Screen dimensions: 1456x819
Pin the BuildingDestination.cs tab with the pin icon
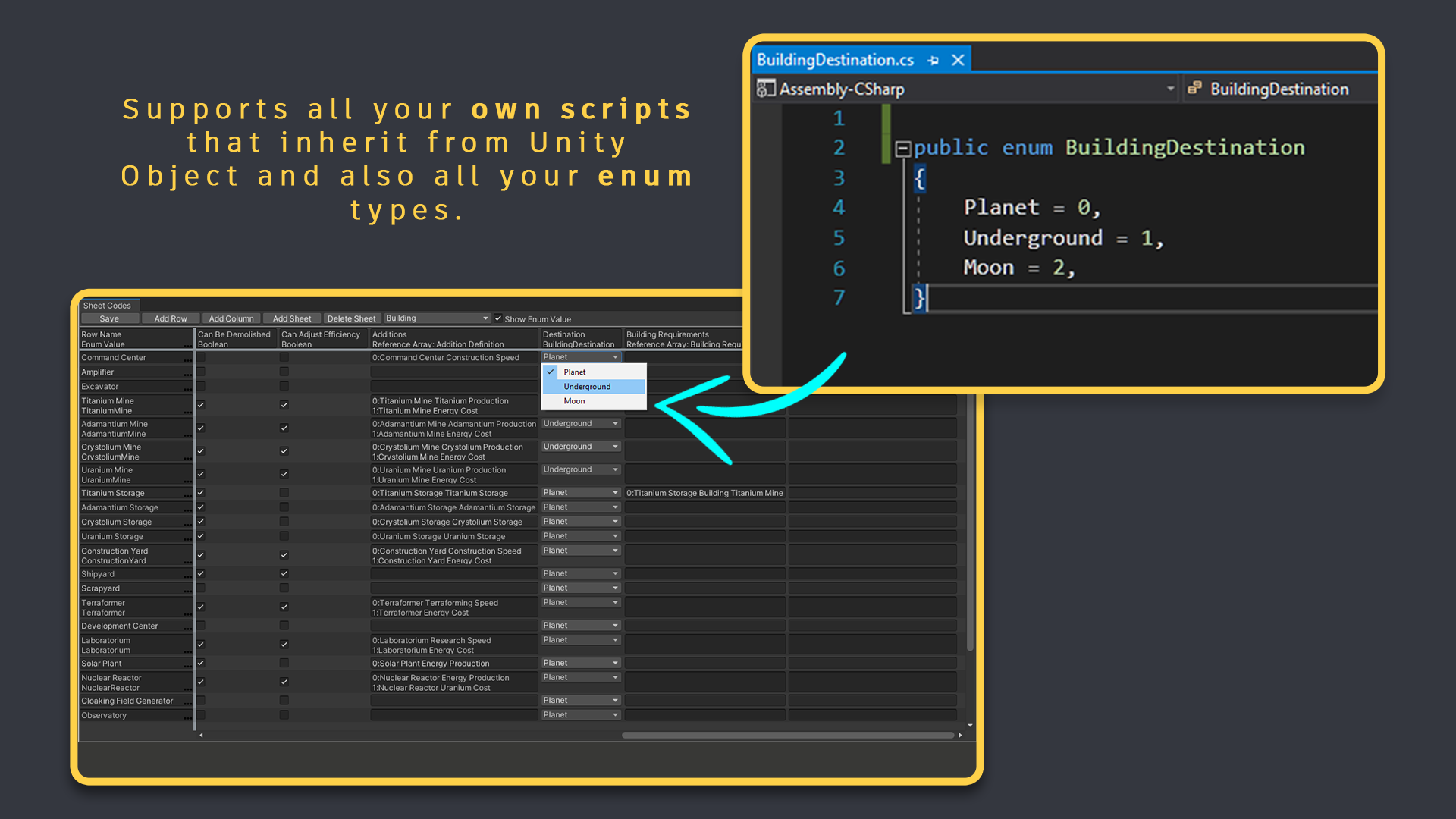pyautogui.click(x=934, y=61)
